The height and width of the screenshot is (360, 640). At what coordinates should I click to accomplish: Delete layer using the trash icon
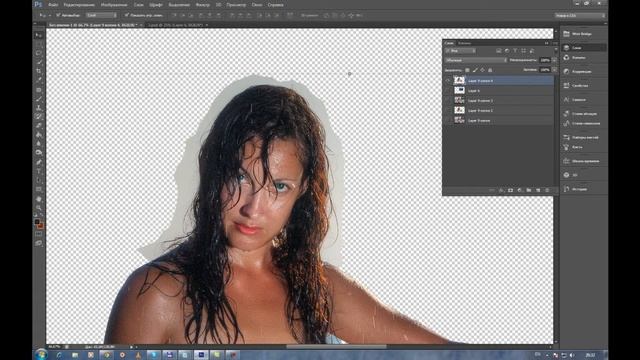(x=547, y=190)
